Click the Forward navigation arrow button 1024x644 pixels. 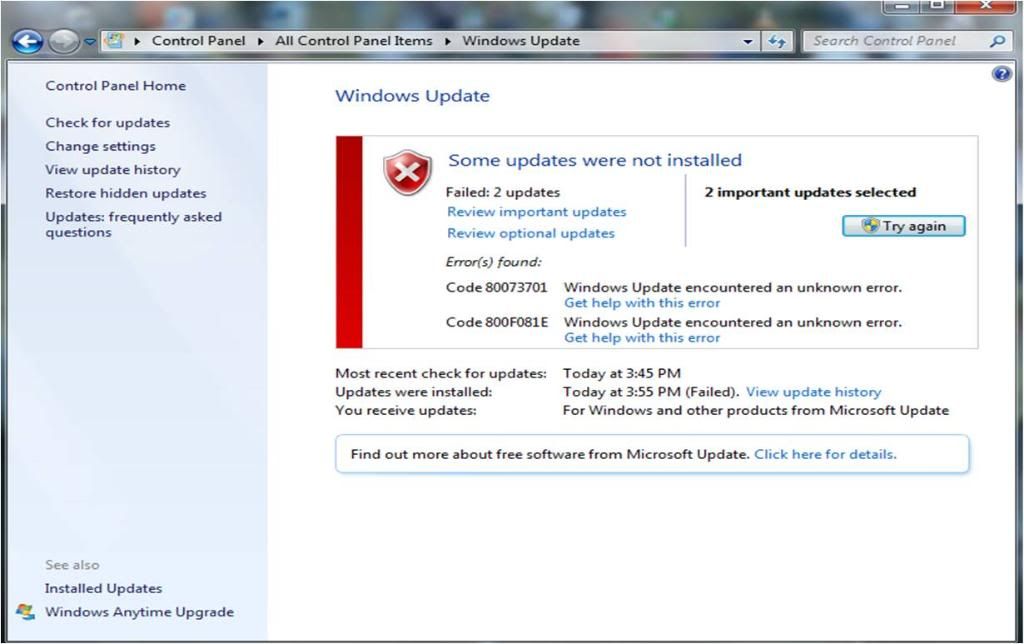coord(63,41)
